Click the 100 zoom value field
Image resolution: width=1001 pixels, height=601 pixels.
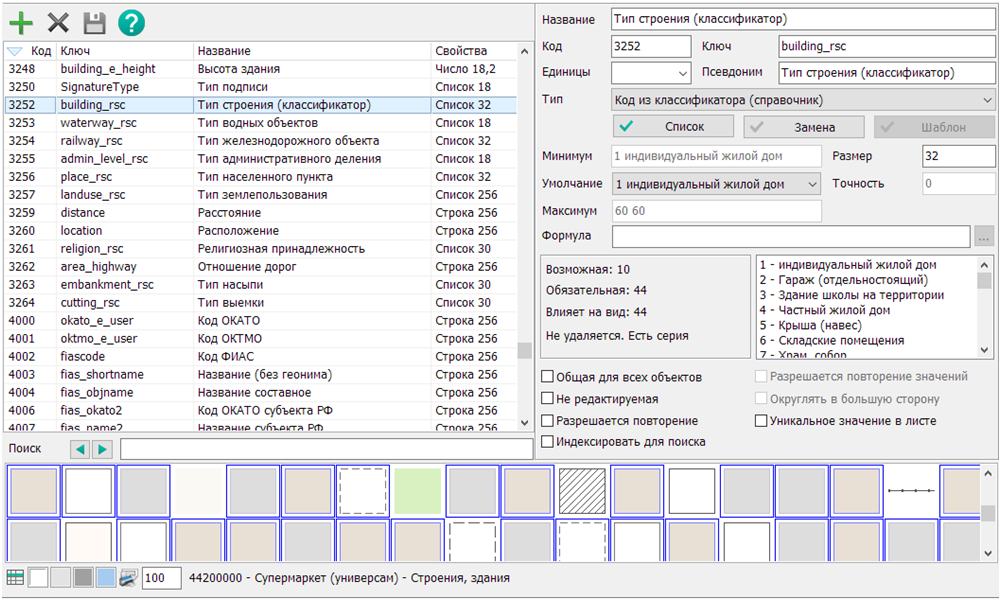coord(161,577)
